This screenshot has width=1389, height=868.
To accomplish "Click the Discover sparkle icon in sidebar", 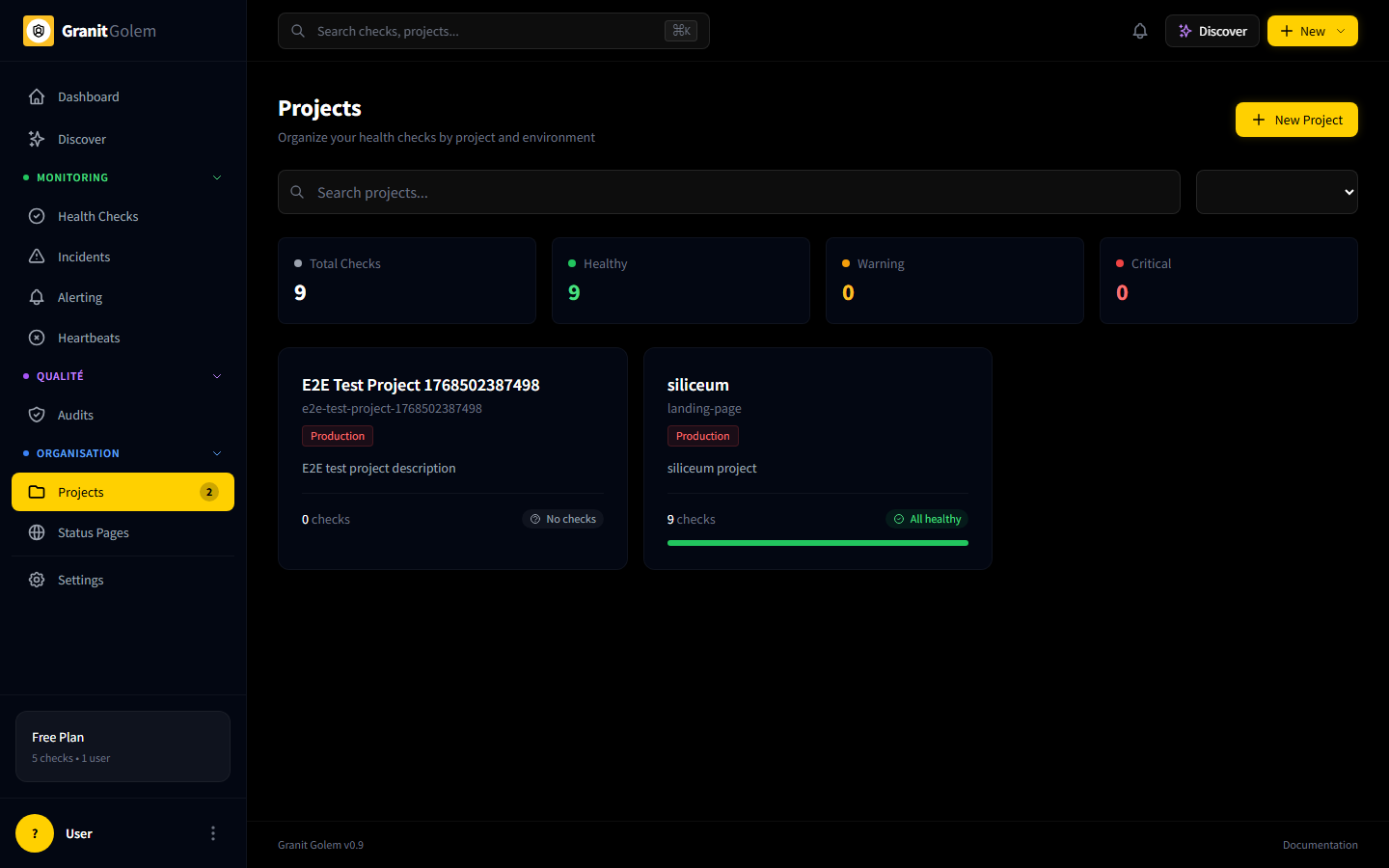I will coord(37,139).
